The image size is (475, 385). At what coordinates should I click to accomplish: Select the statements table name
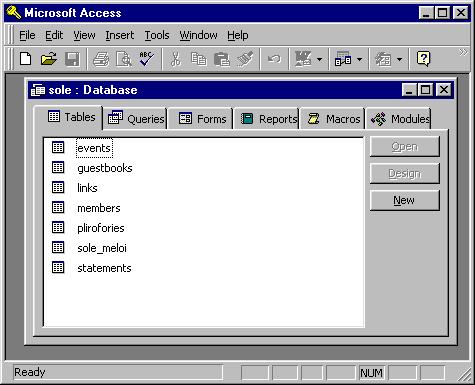104,268
